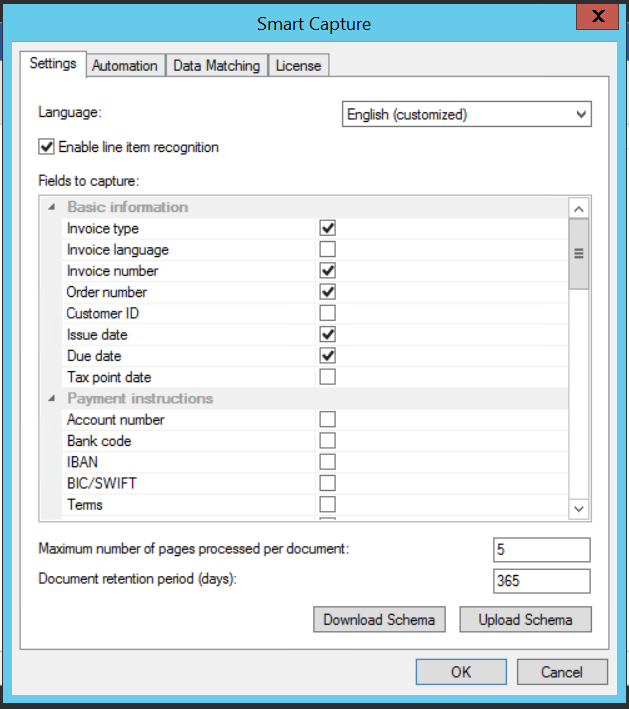Open the Language dropdown
The image size is (629, 709).
point(466,114)
